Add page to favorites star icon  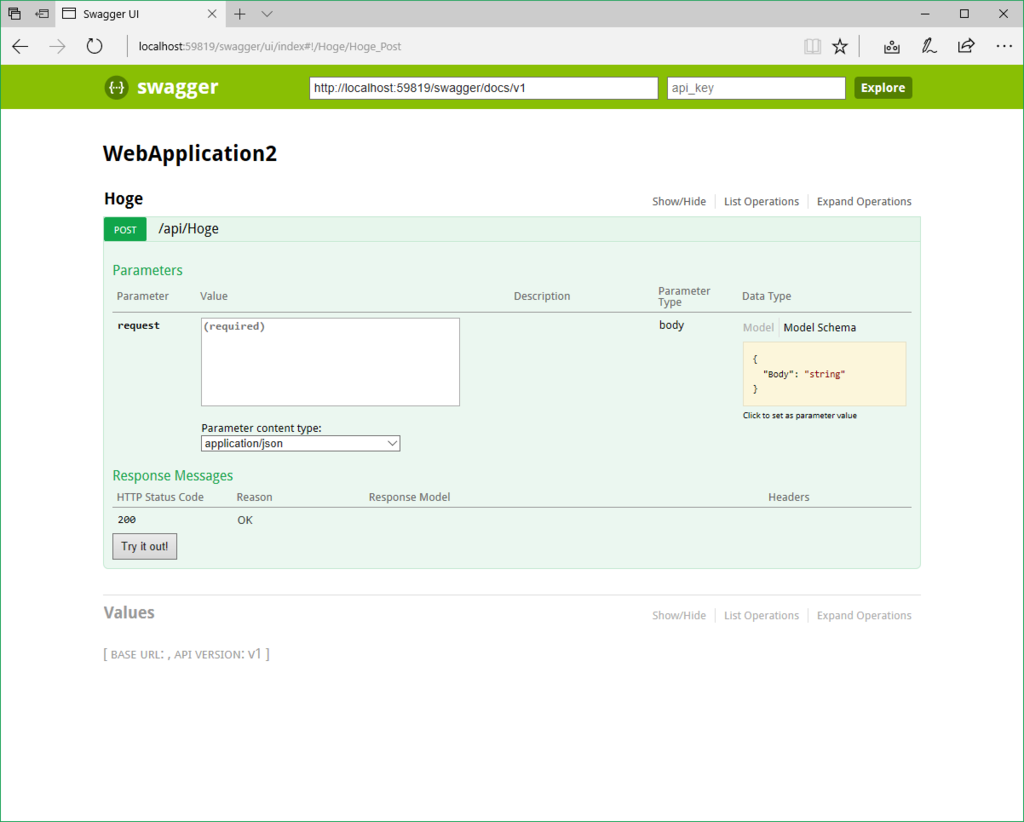(840, 46)
